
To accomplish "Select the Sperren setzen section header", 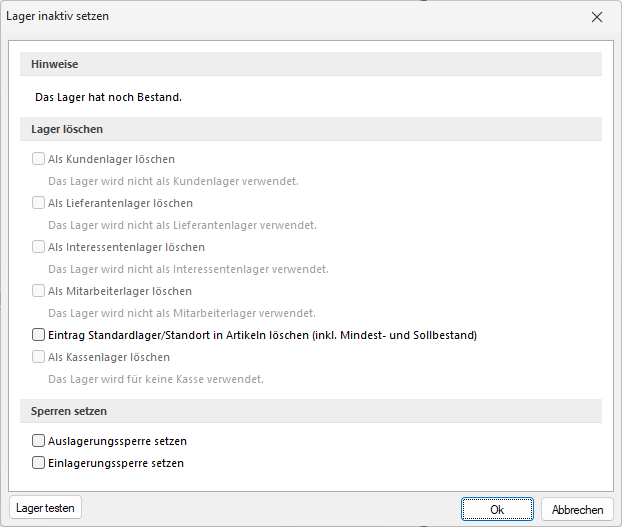I will click(x=311, y=411).
